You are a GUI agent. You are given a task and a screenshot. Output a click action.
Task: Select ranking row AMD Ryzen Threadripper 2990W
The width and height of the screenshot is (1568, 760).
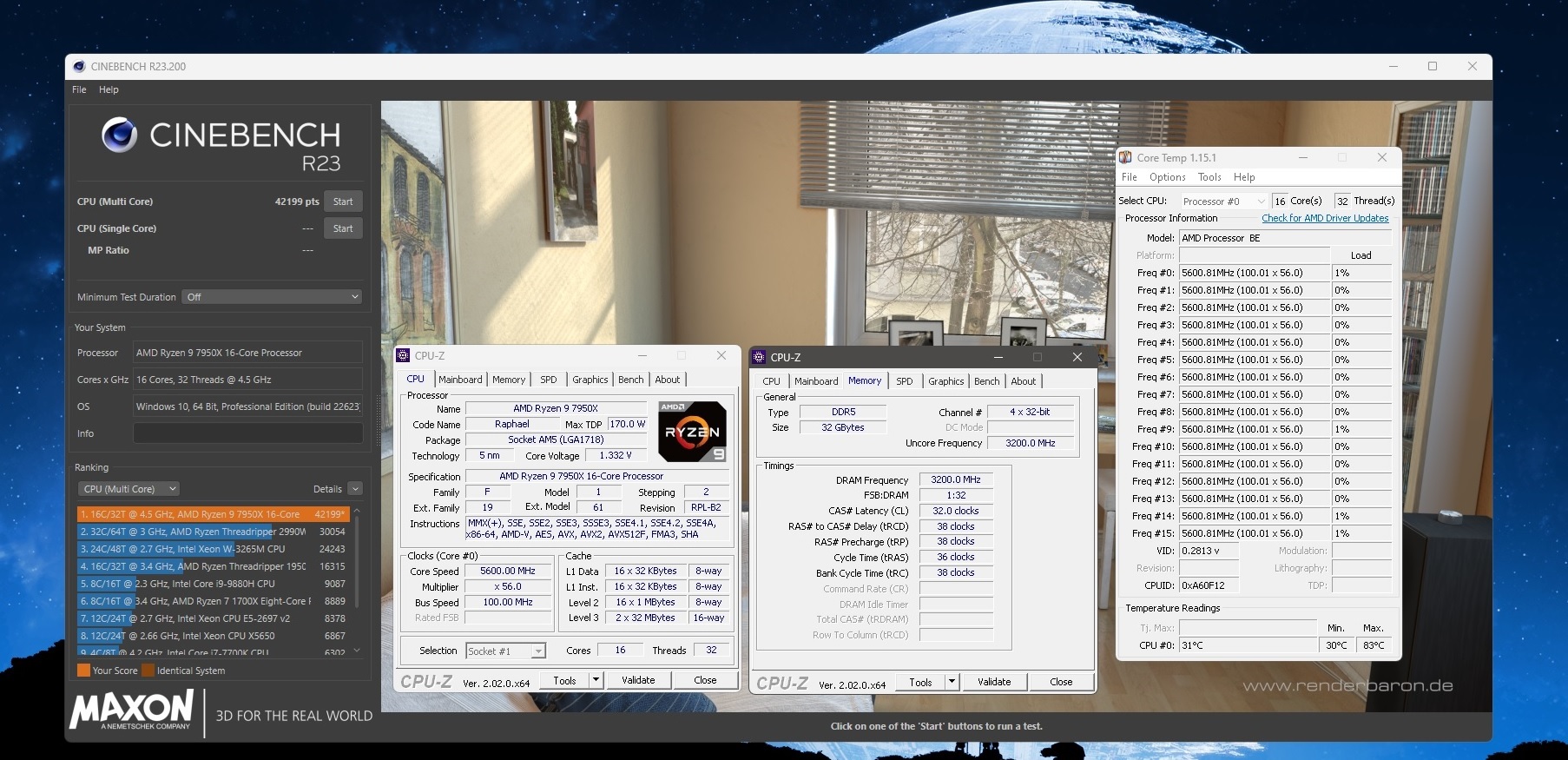214,532
